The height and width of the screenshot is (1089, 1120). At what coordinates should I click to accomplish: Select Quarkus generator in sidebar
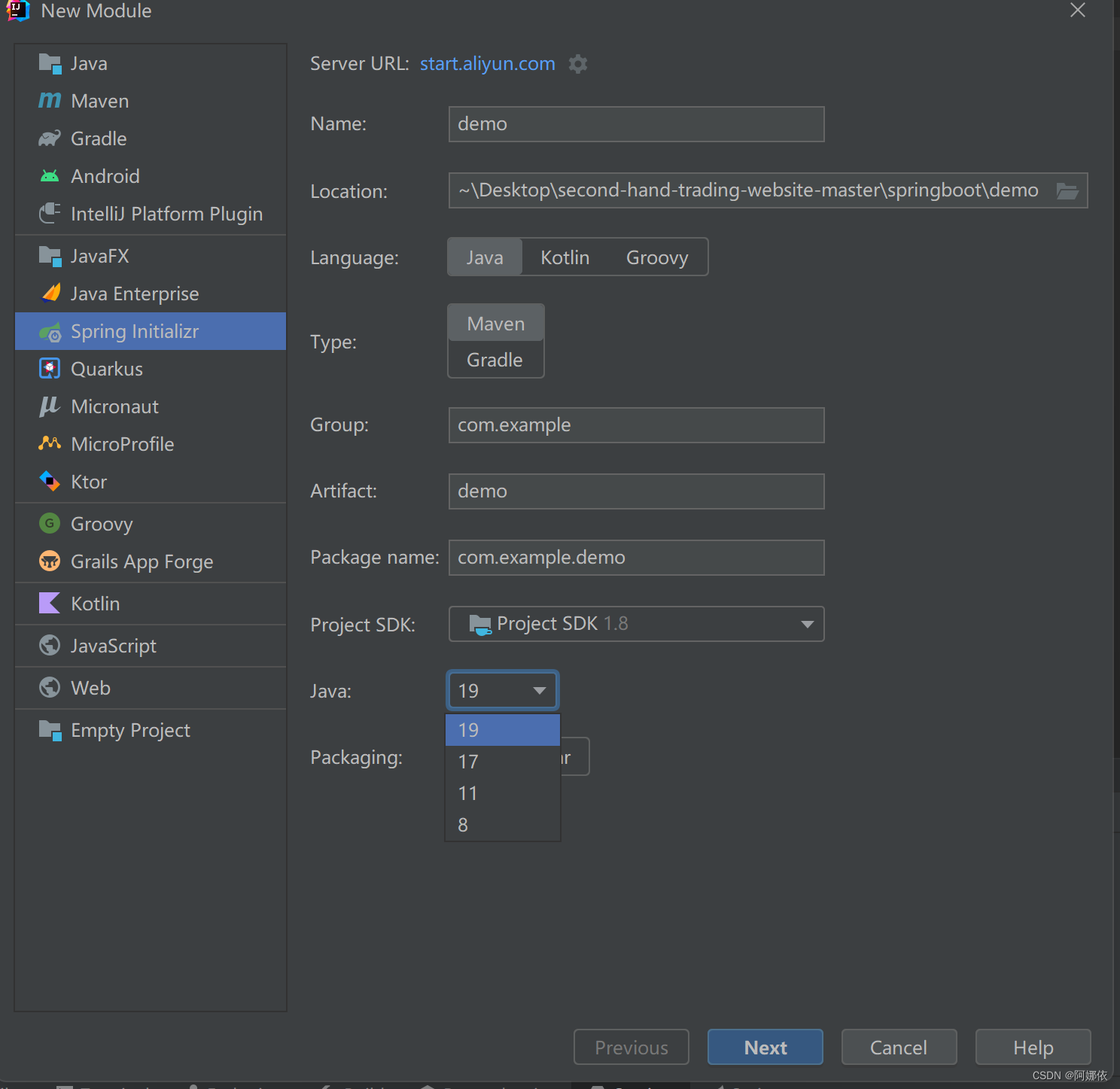click(x=151, y=369)
